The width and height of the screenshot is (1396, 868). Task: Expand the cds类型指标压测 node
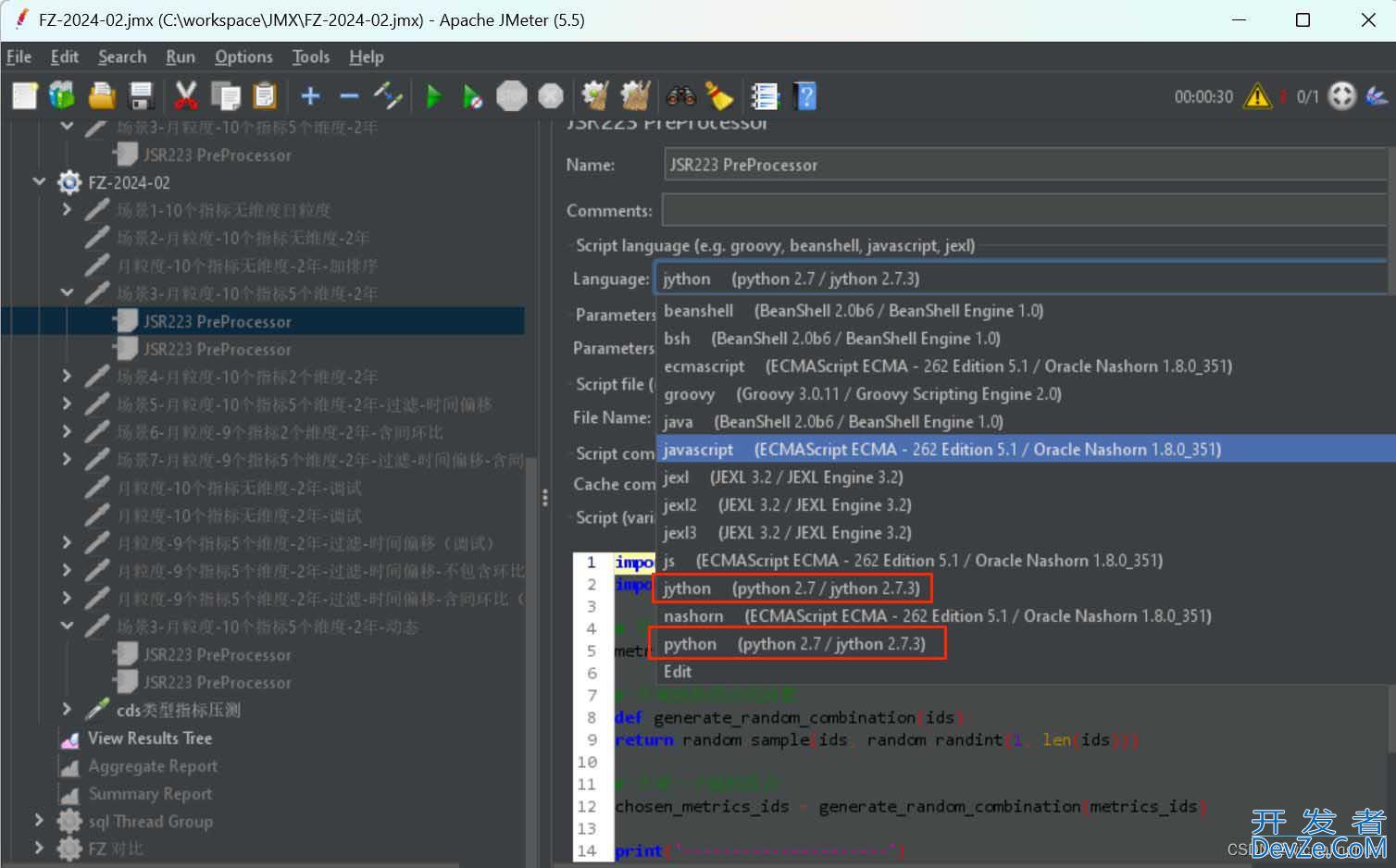tap(67, 710)
